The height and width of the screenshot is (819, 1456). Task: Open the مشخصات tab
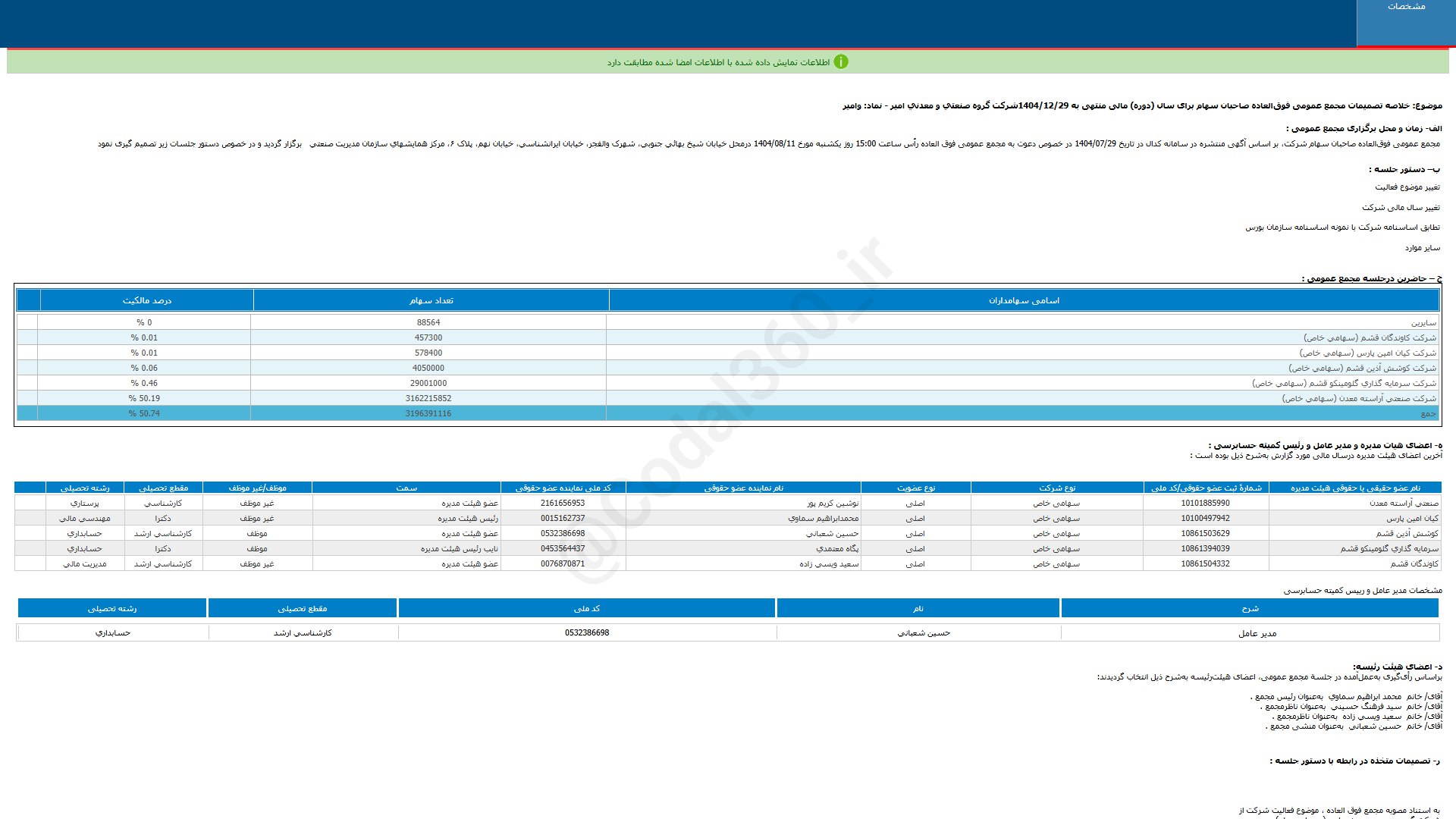(x=1406, y=7)
